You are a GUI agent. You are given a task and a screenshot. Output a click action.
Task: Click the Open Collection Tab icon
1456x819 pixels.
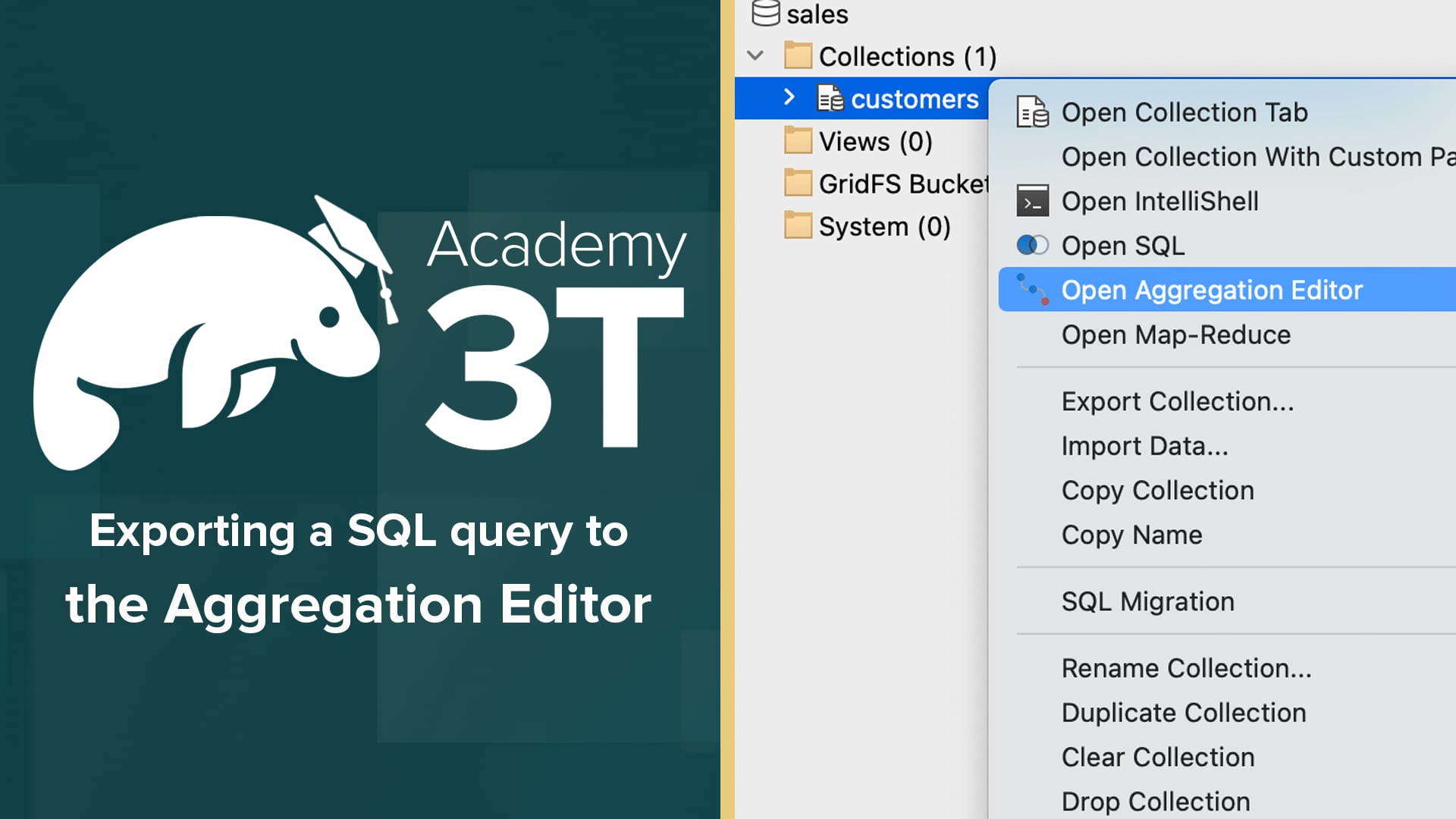1032,112
